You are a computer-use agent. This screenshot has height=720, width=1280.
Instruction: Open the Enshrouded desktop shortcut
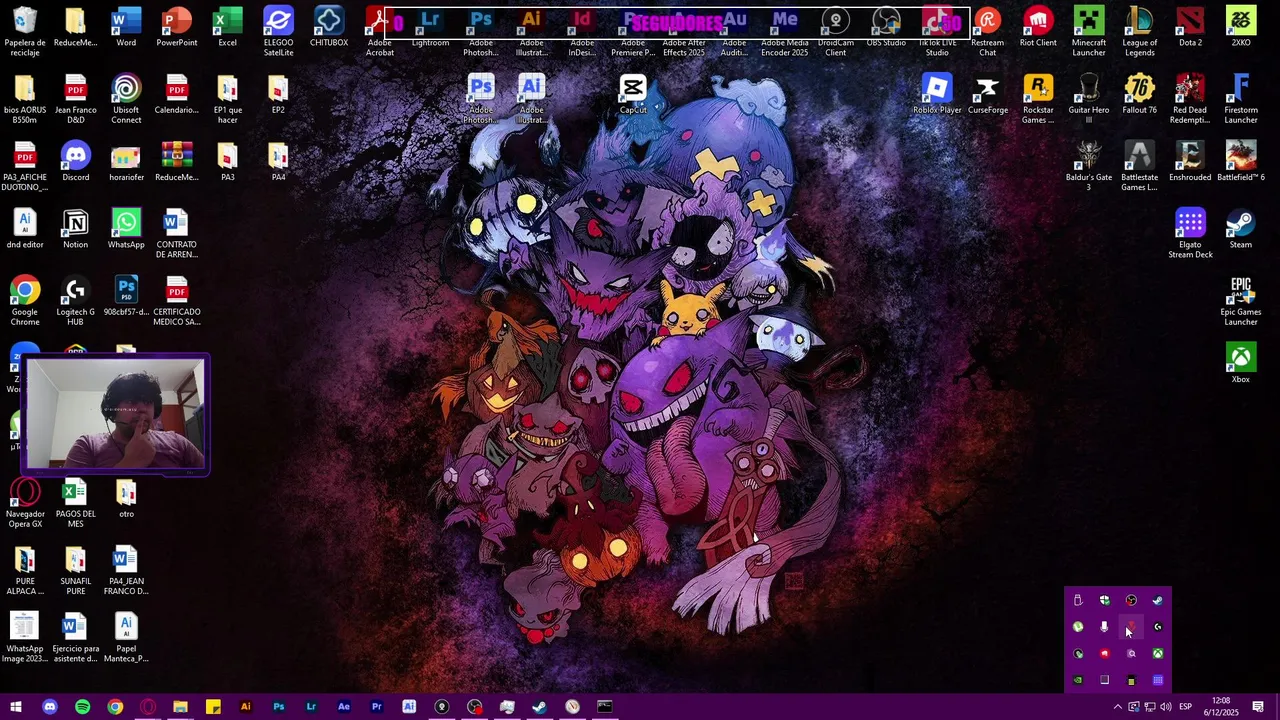1190,161
